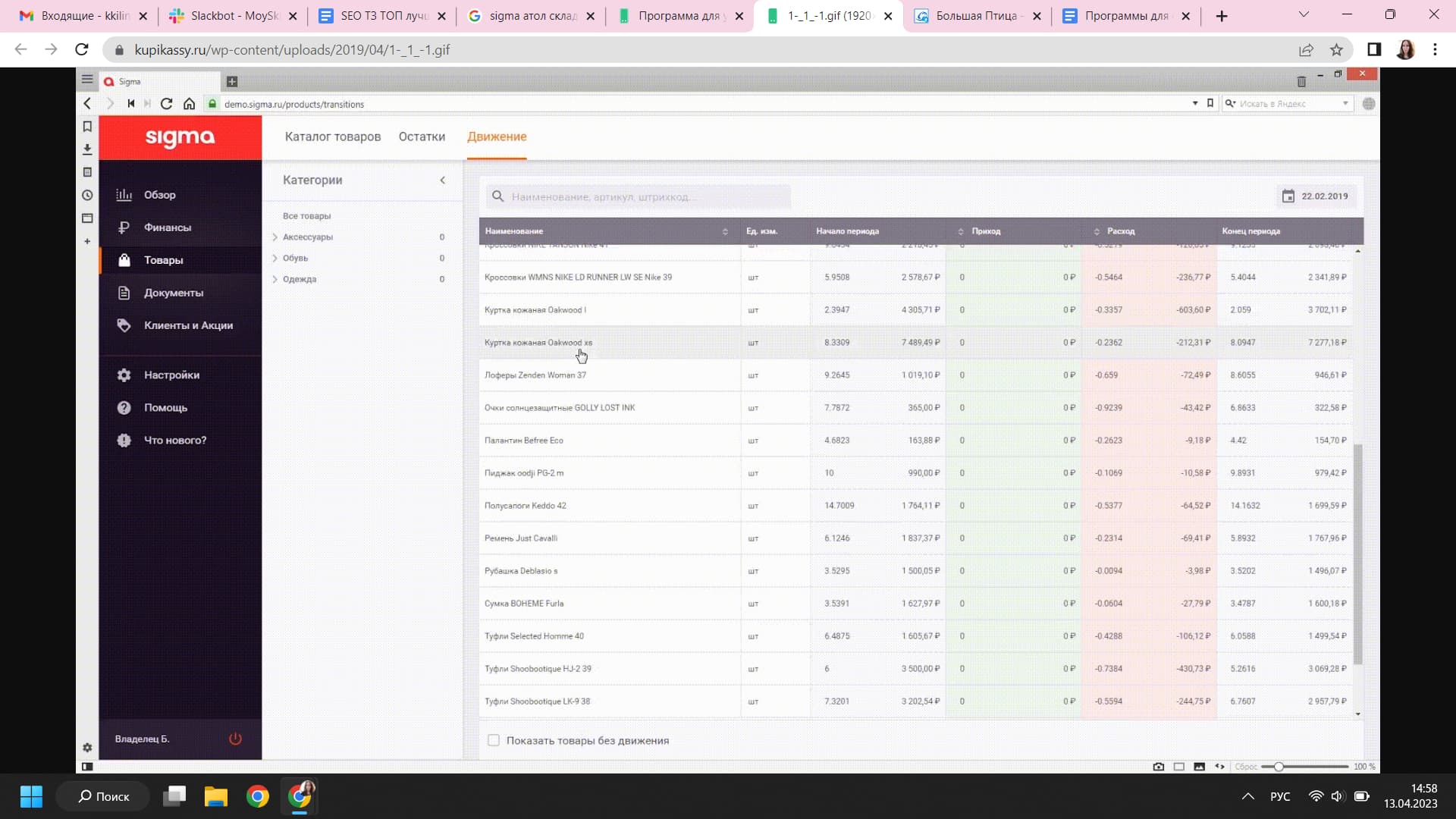Image resolution: width=1456 pixels, height=819 pixels.
Task: Open the Помощь help section
Action: (165, 408)
